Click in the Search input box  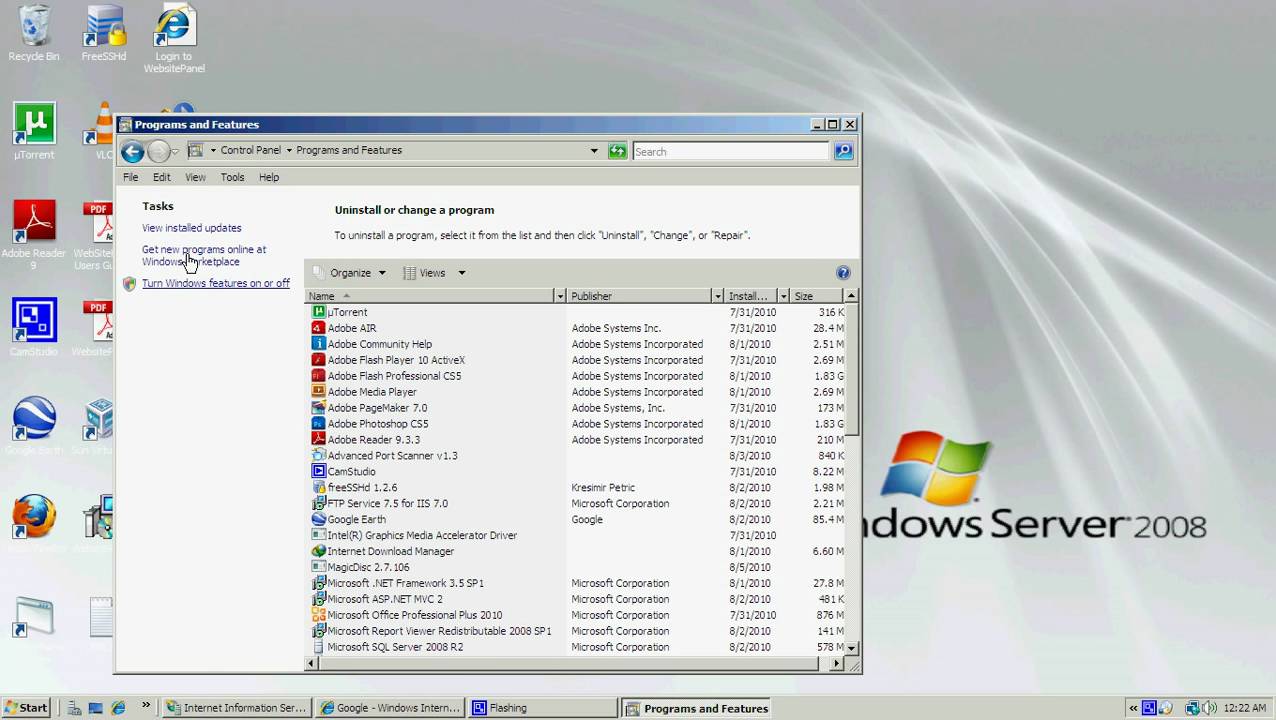(x=731, y=152)
